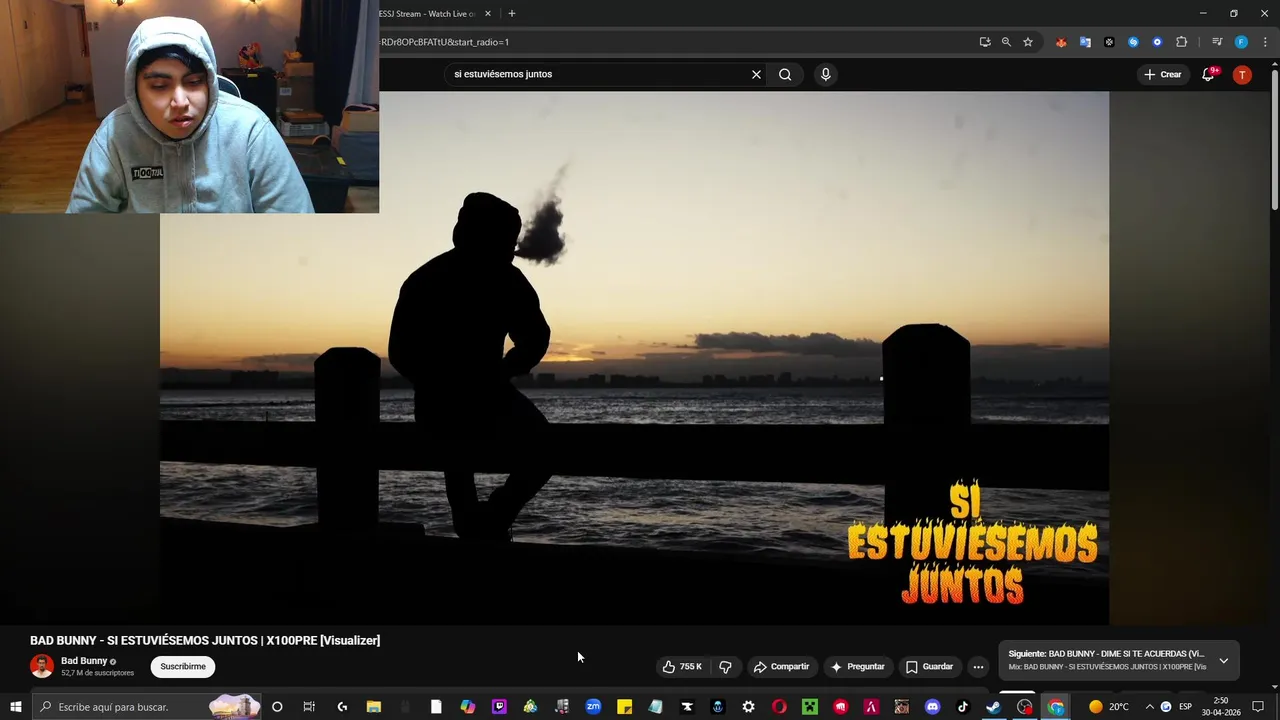1280x720 pixels.
Task: Click the video title BAD BUNNY - SI ESTUVIÉSEMOS JUNTOS
Action: (x=205, y=640)
